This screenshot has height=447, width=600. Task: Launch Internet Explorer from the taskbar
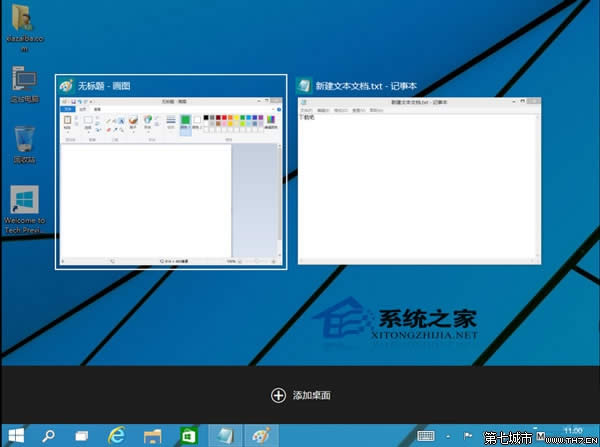[117, 435]
